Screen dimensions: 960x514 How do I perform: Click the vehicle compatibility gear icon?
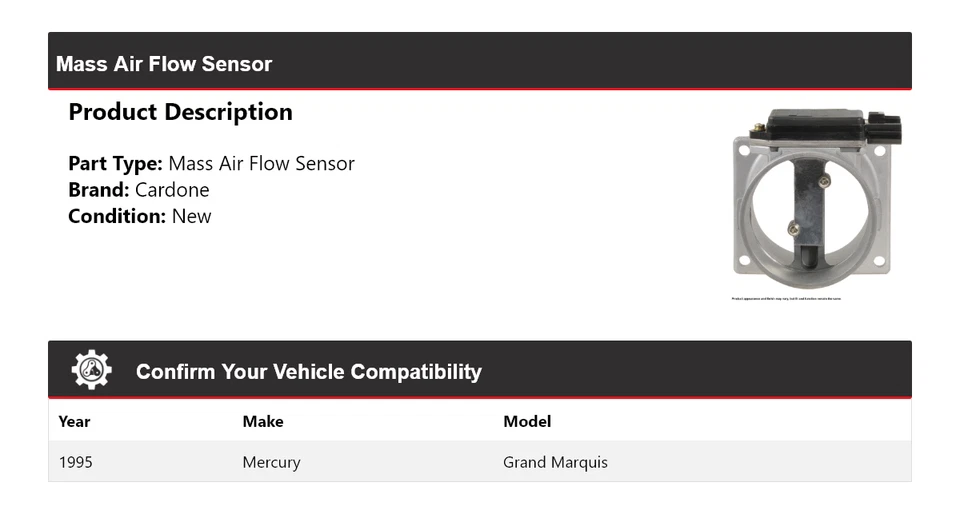click(x=91, y=370)
